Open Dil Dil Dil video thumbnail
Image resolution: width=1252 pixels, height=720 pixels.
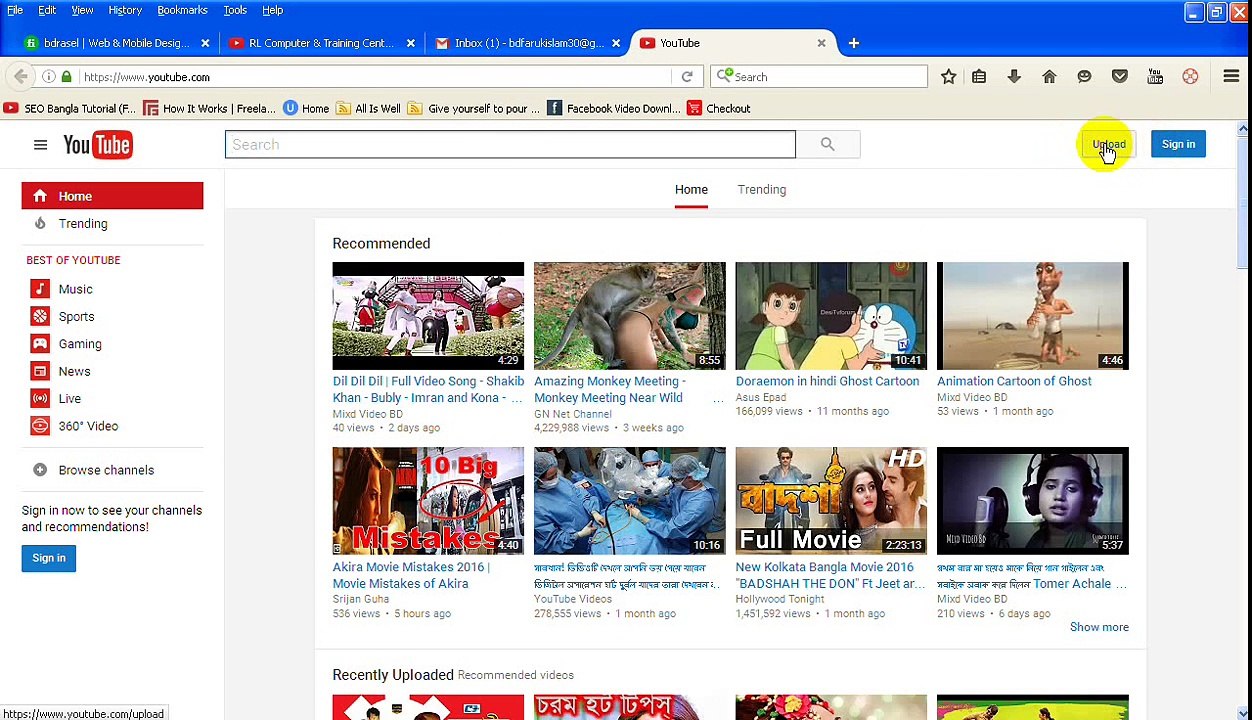pyautogui.click(x=428, y=316)
